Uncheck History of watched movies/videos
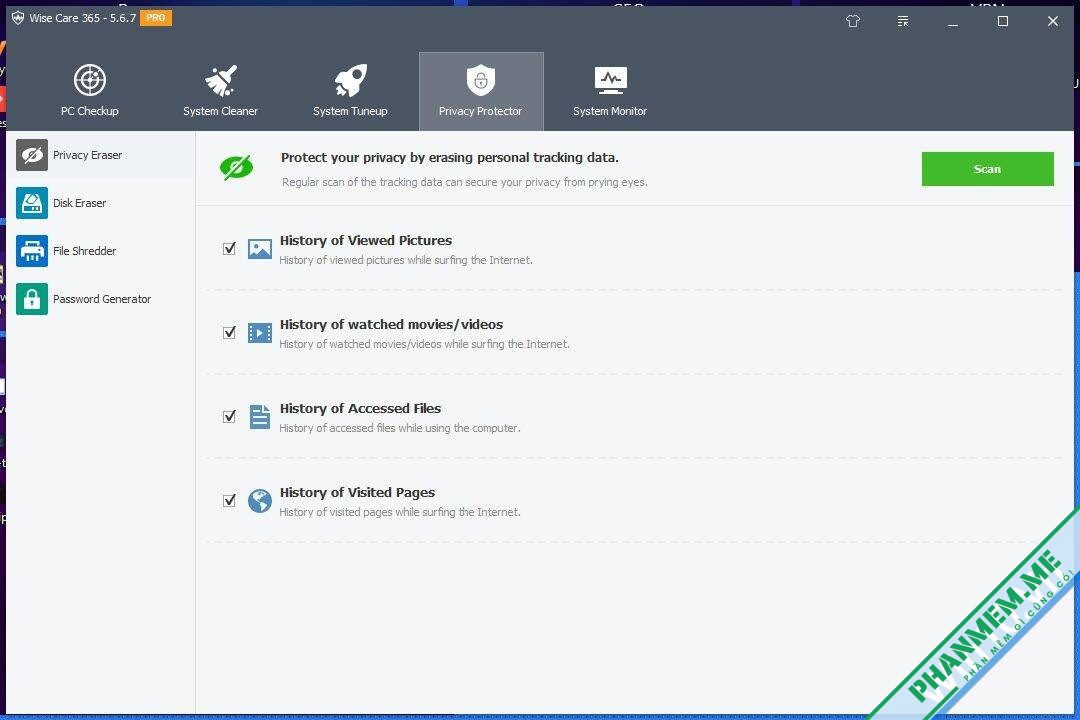This screenshot has width=1080, height=720. point(229,333)
